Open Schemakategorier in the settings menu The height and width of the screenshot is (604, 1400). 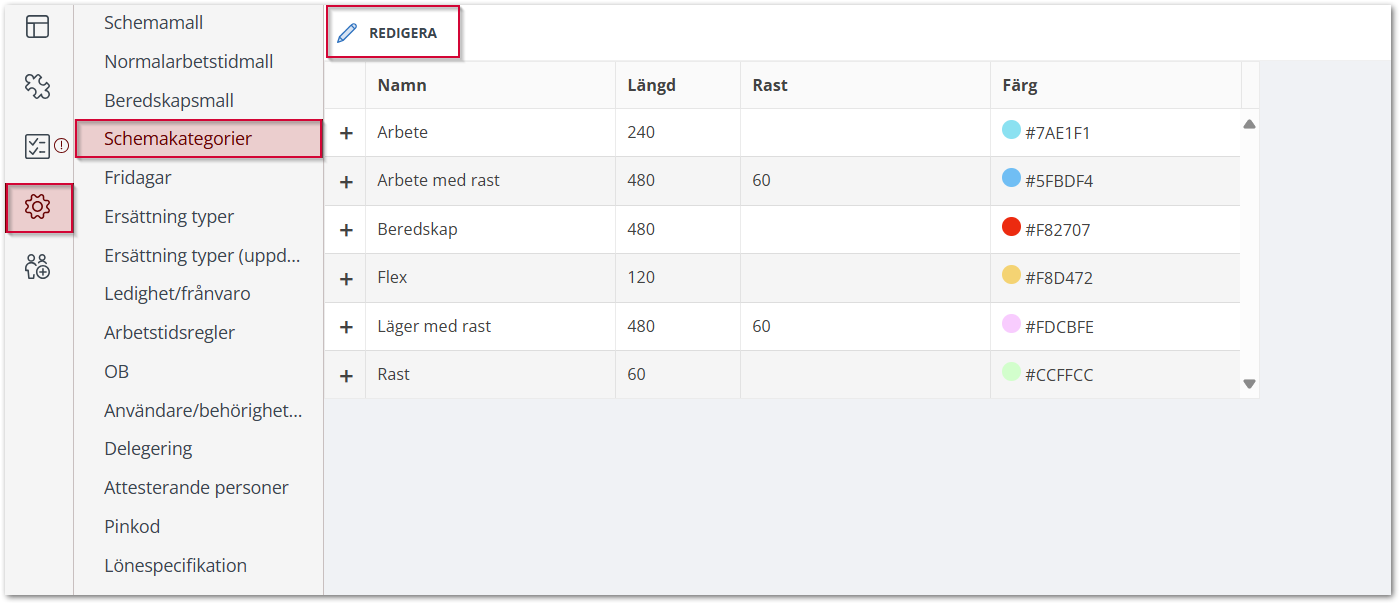[x=178, y=139]
